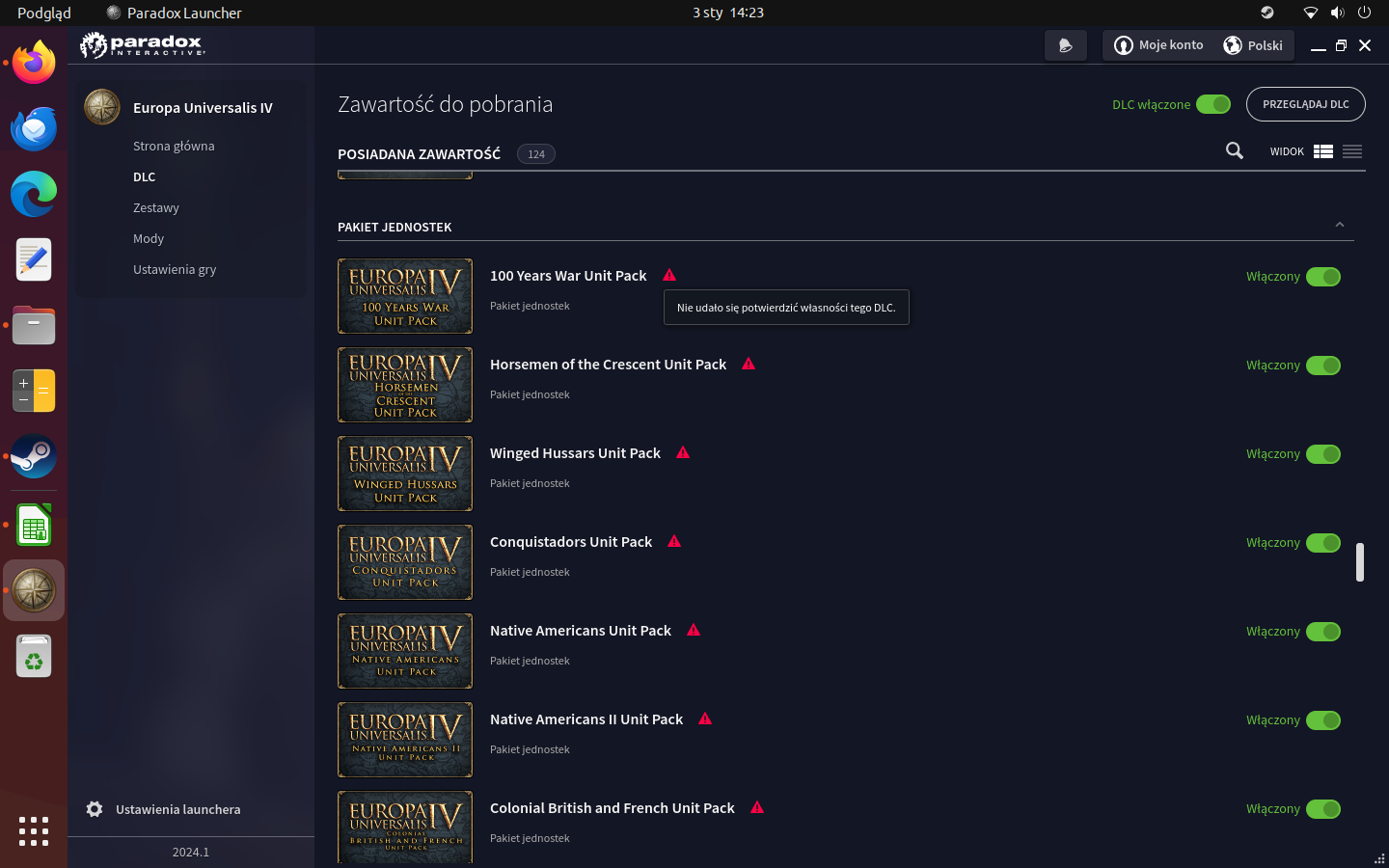Open the Trash from the dock
1389x868 pixels.
(x=34, y=656)
